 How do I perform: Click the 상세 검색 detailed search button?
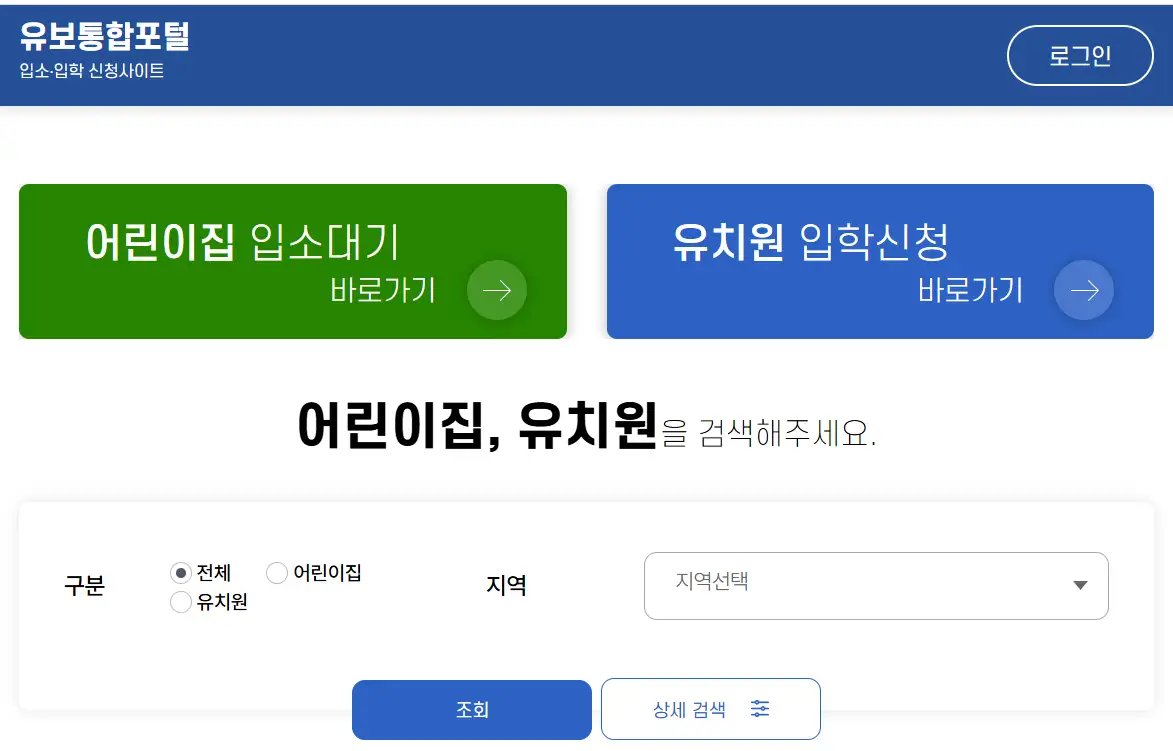tap(710, 709)
